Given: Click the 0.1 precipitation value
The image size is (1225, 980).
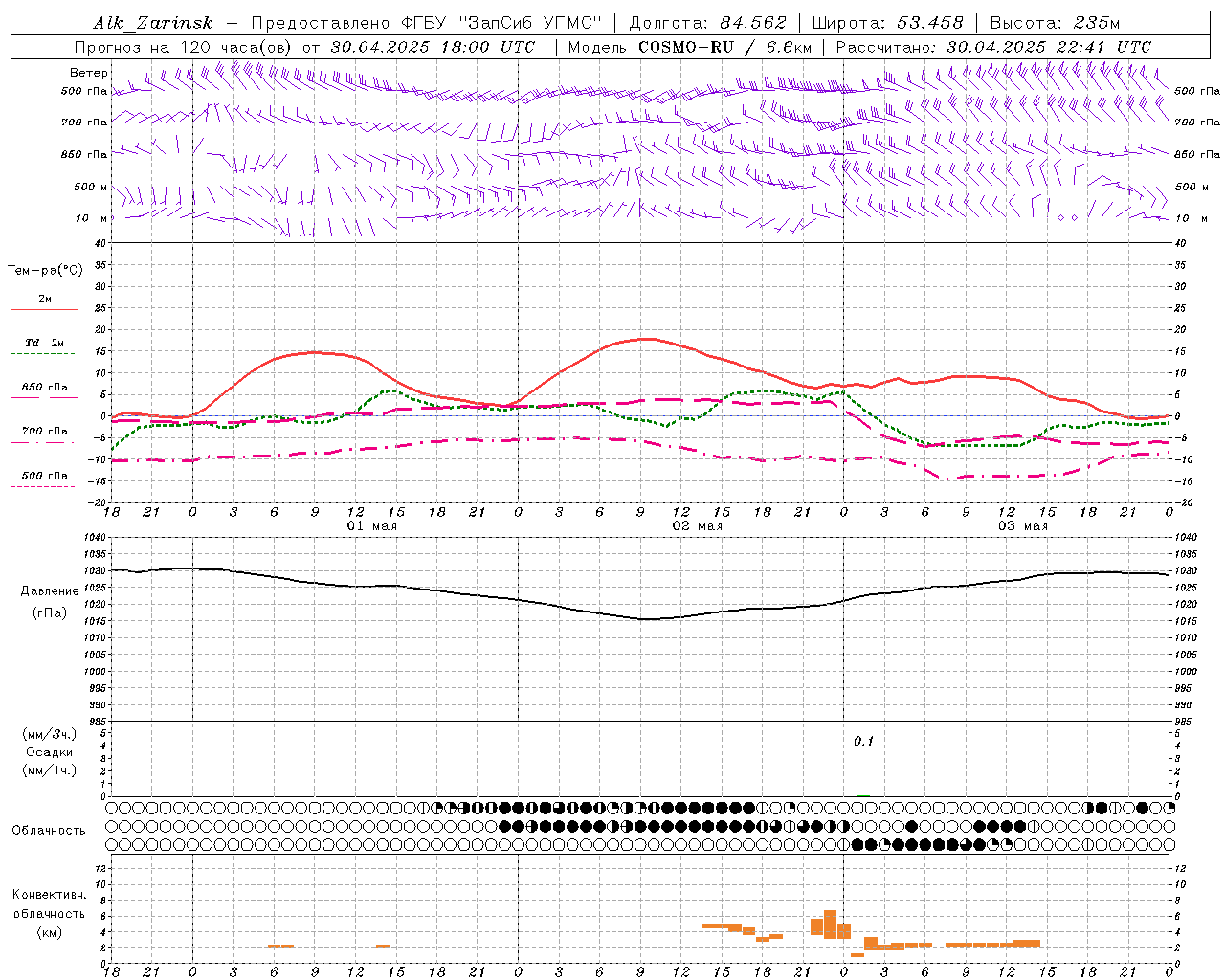Looking at the screenshot, I should 864,742.
